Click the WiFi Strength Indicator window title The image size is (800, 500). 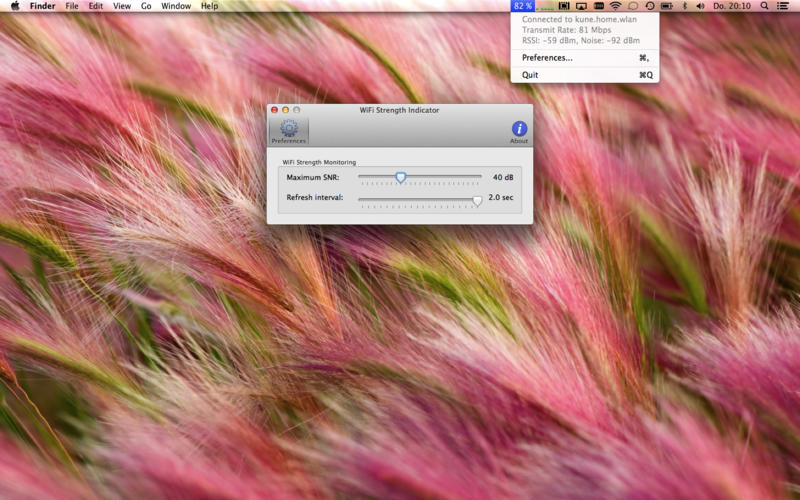(x=399, y=110)
